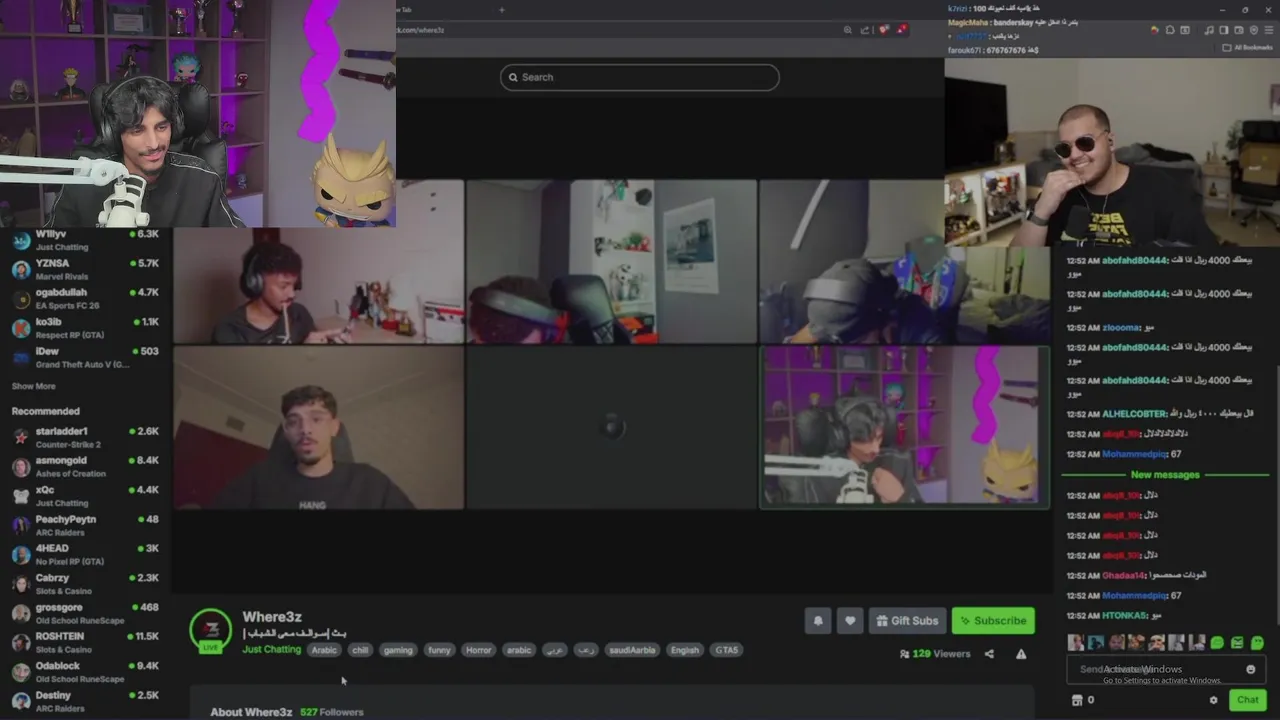Click ALHELCOBTER username in chat
Viewport: 1280px width, 720px height.
pos(1134,414)
